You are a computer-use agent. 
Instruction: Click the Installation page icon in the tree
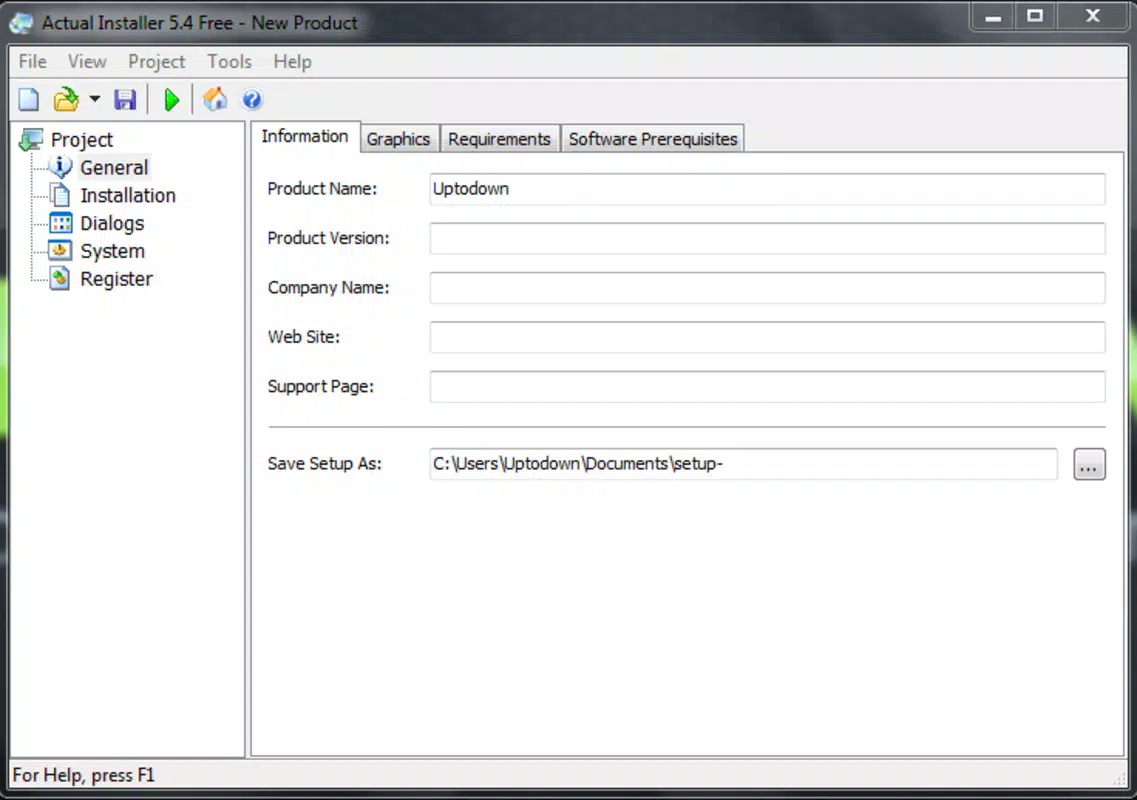point(60,195)
